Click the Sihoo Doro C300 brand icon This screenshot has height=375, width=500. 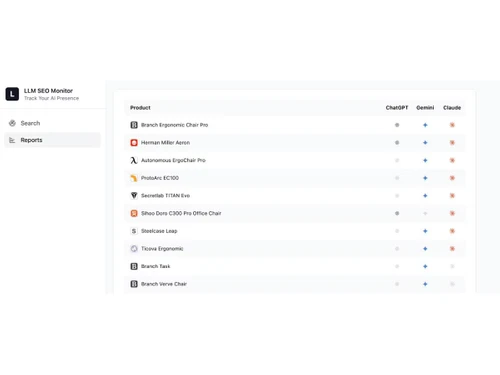[134, 213]
